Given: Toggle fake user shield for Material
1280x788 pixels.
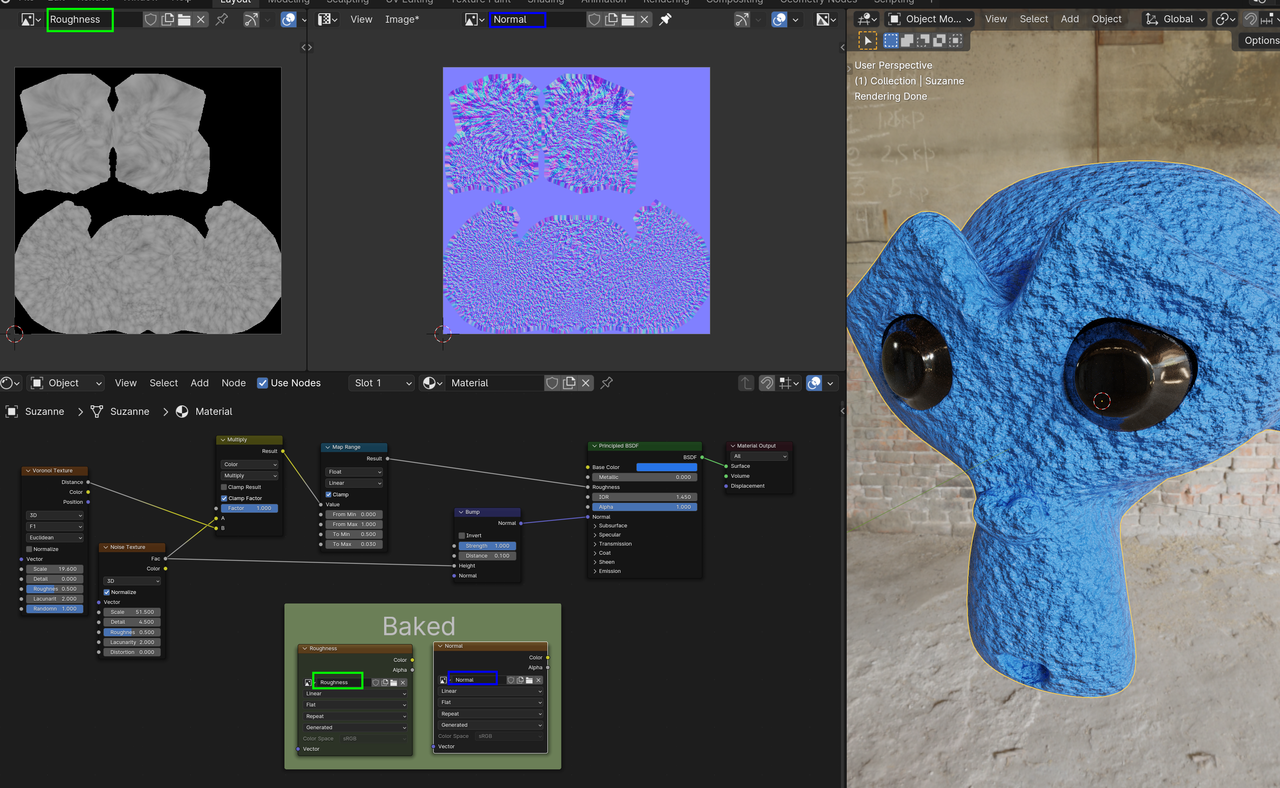Looking at the screenshot, I should pyautogui.click(x=552, y=383).
